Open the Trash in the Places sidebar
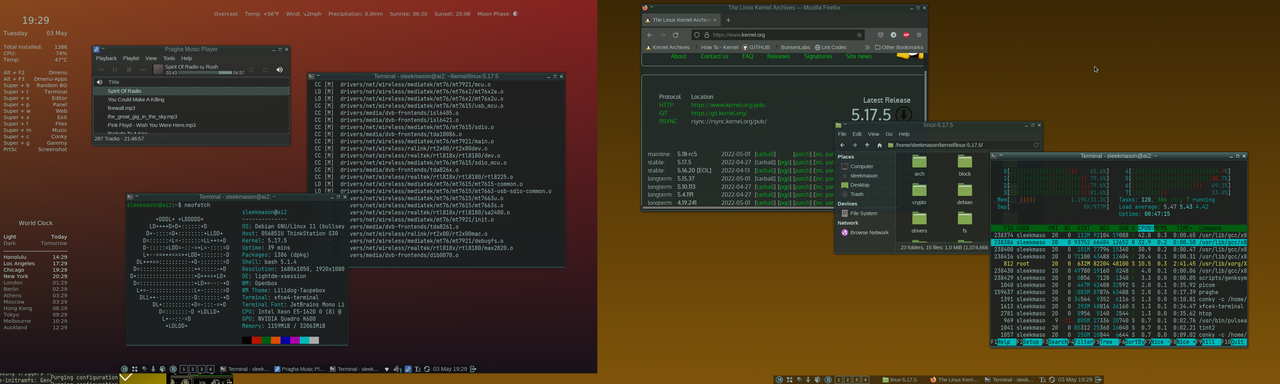Viewport: 1280px width, 384px height. (858, 194)
